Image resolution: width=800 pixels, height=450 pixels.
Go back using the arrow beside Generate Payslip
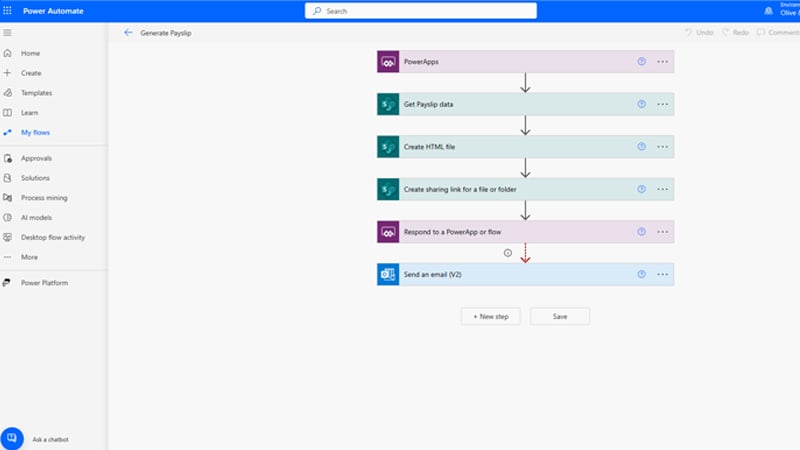[x=128, y=33]
